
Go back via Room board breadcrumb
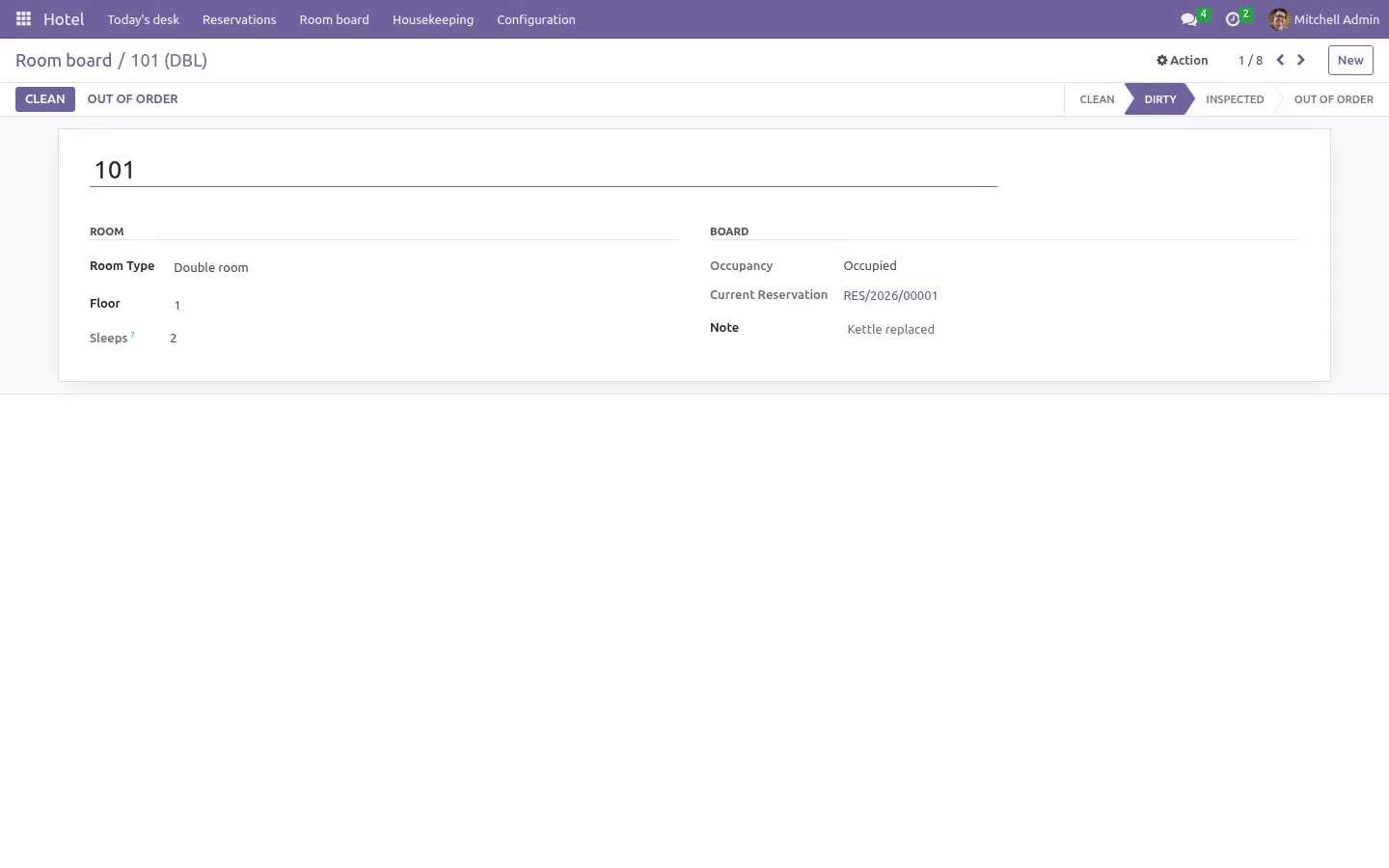click(x=64, y=60)
